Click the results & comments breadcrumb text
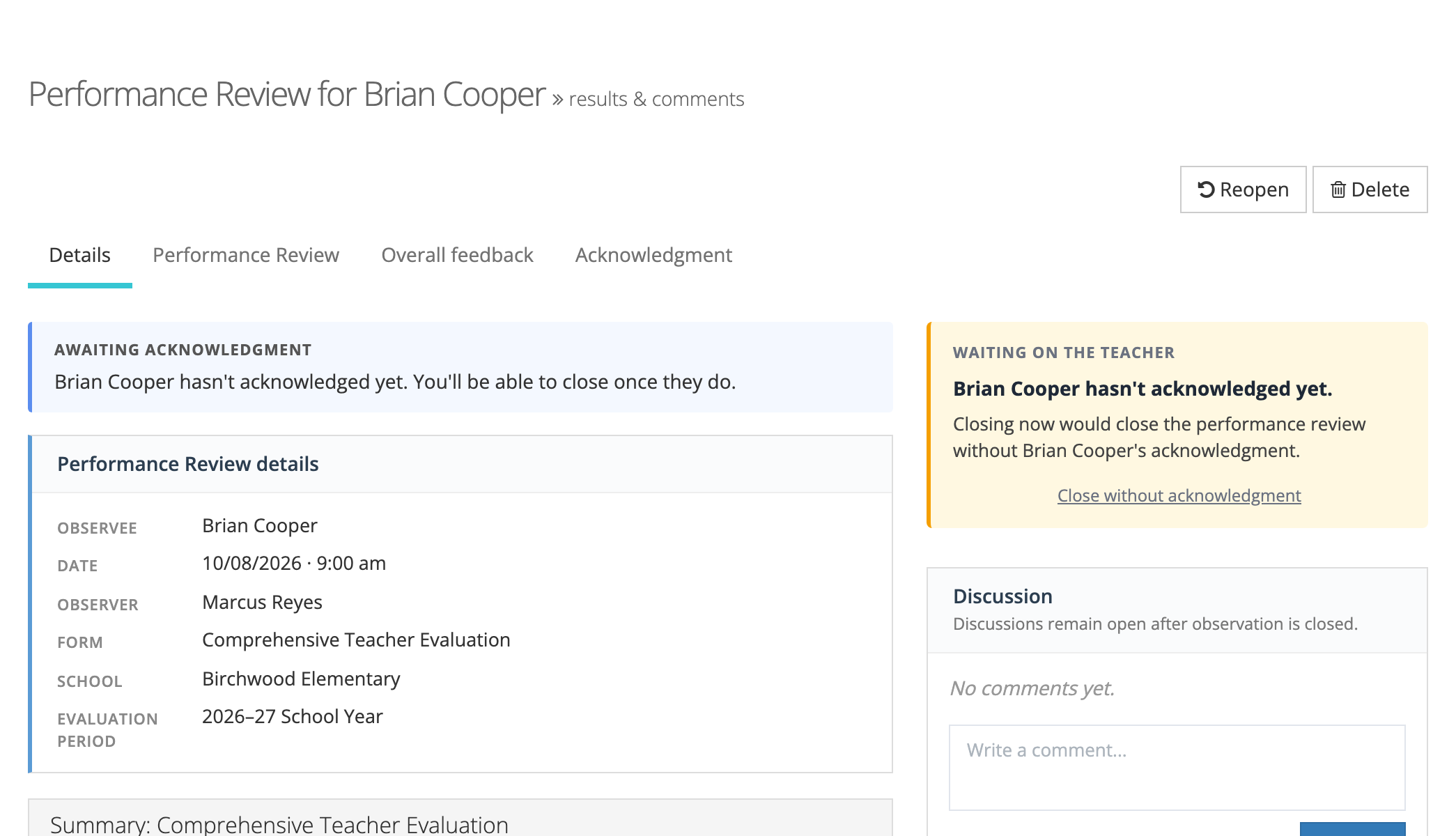The height and width of the screenshot is (836, 1456). coord(656,99)
